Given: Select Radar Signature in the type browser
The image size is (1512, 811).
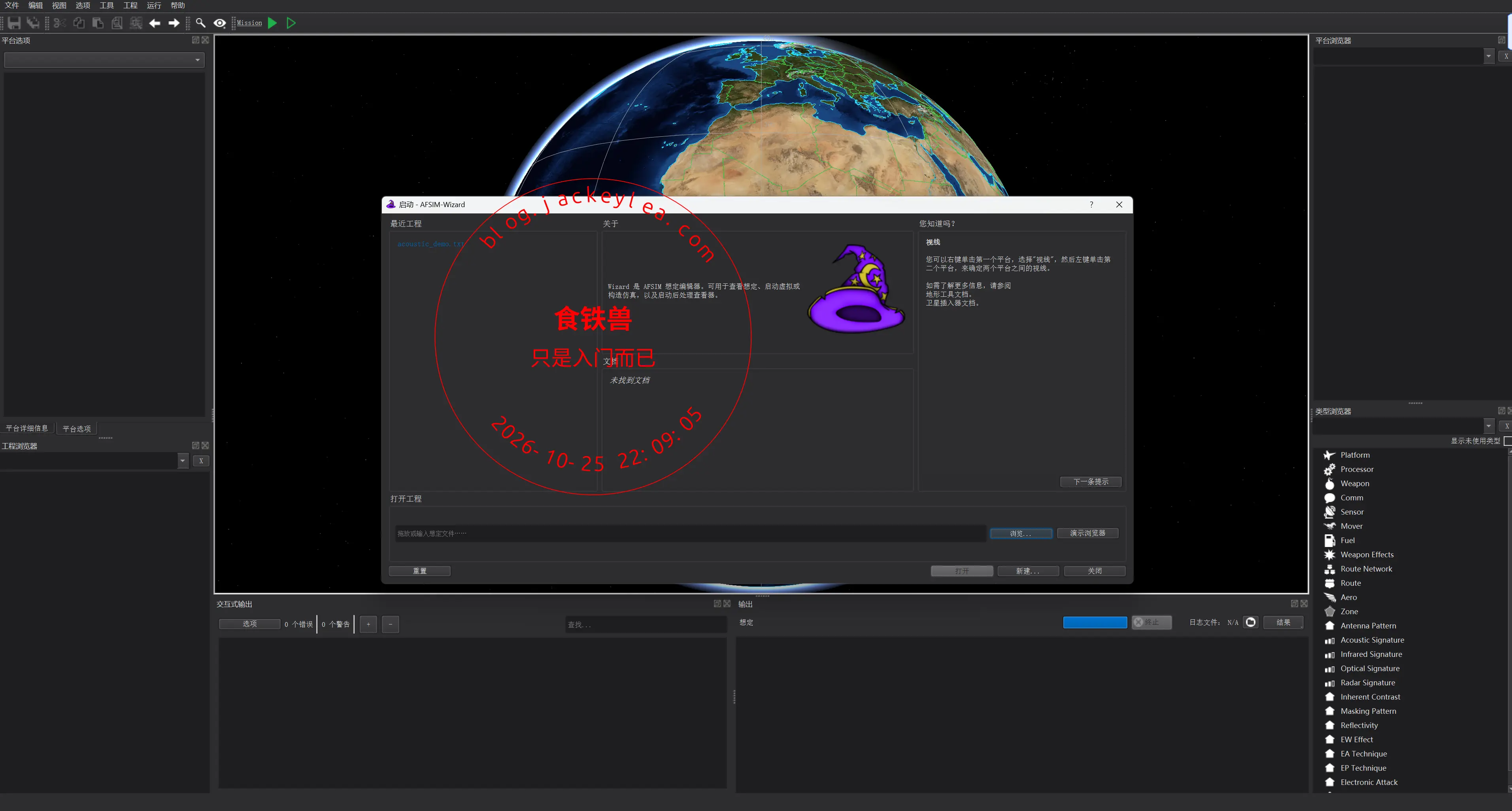Looking at the screenshot, I should [1368, 683].
